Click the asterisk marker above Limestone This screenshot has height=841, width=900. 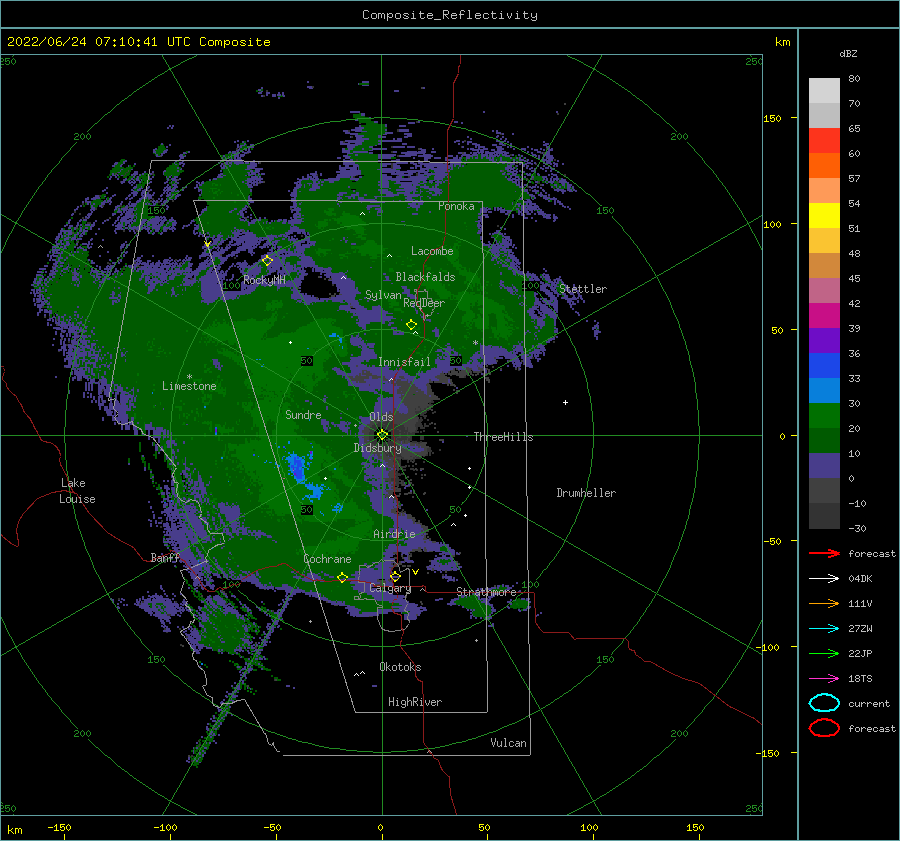coord(189,377)
